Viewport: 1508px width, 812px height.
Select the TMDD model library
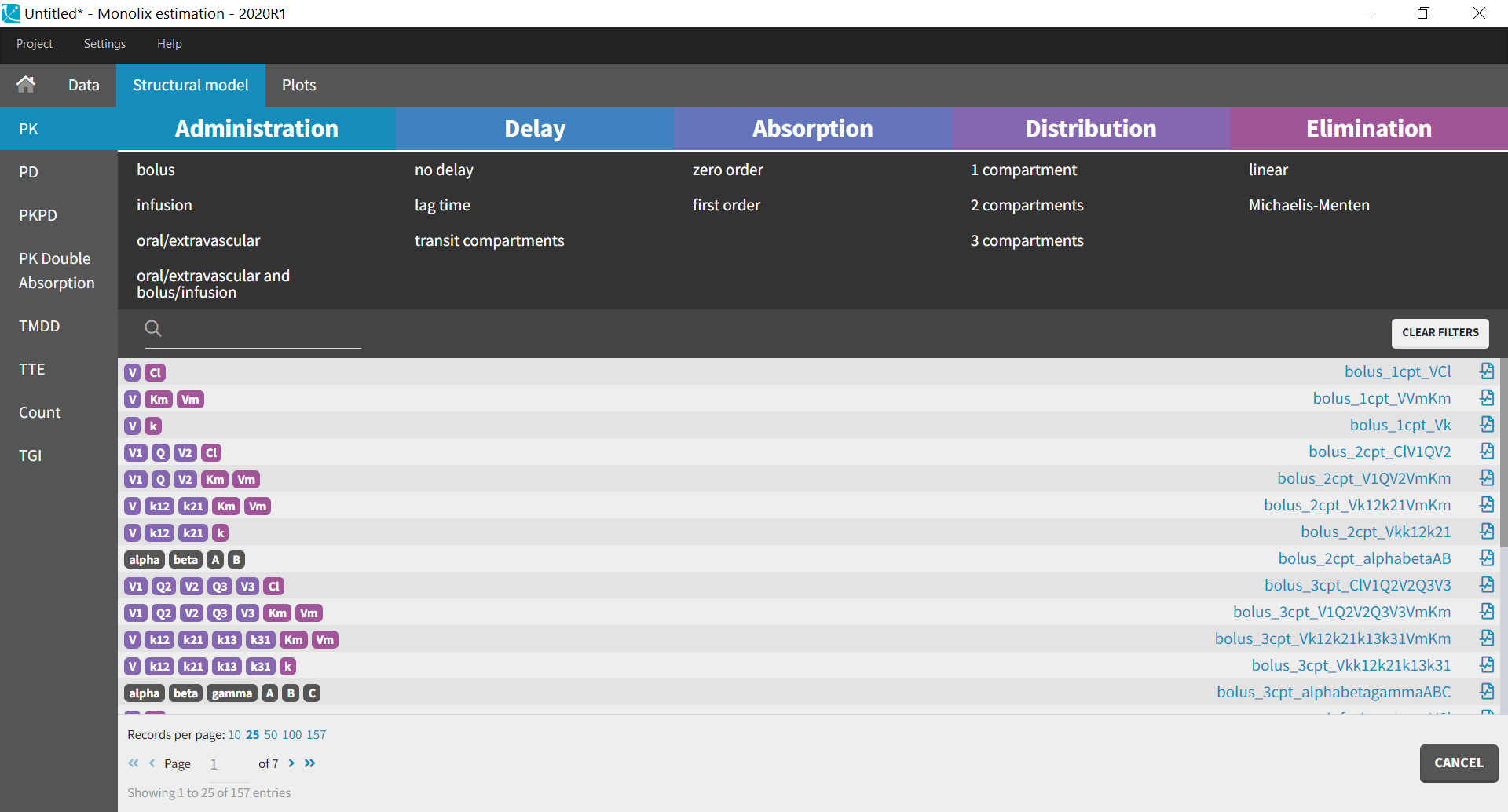[x=39, y=326]
